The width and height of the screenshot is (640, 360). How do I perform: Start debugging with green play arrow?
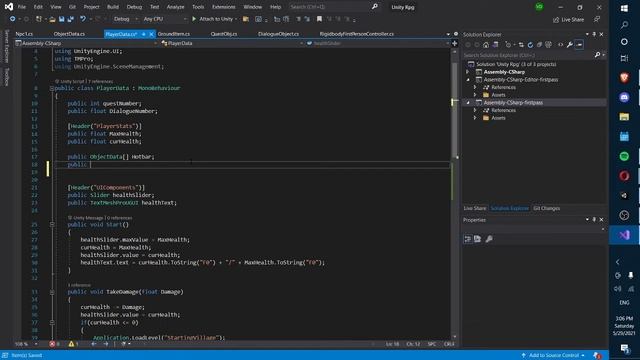[194, 19]
